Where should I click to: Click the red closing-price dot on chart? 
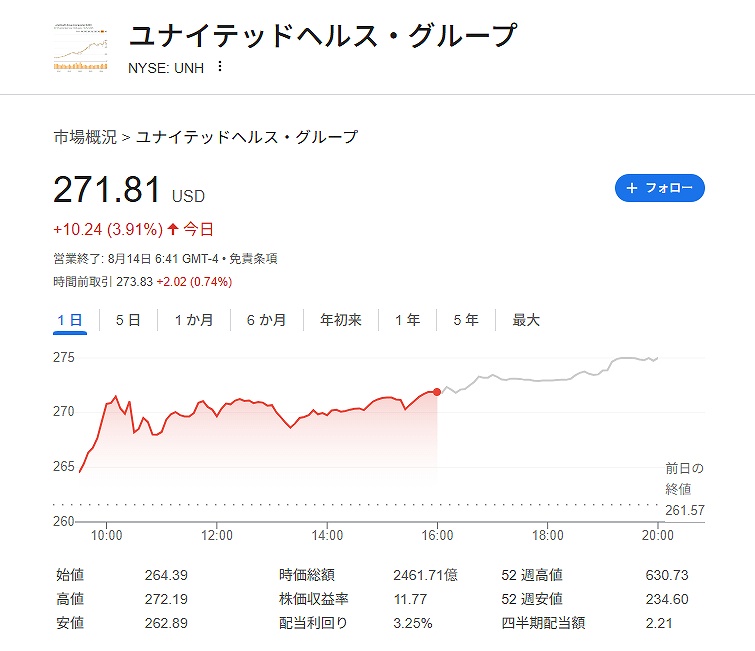coord(437,392)
